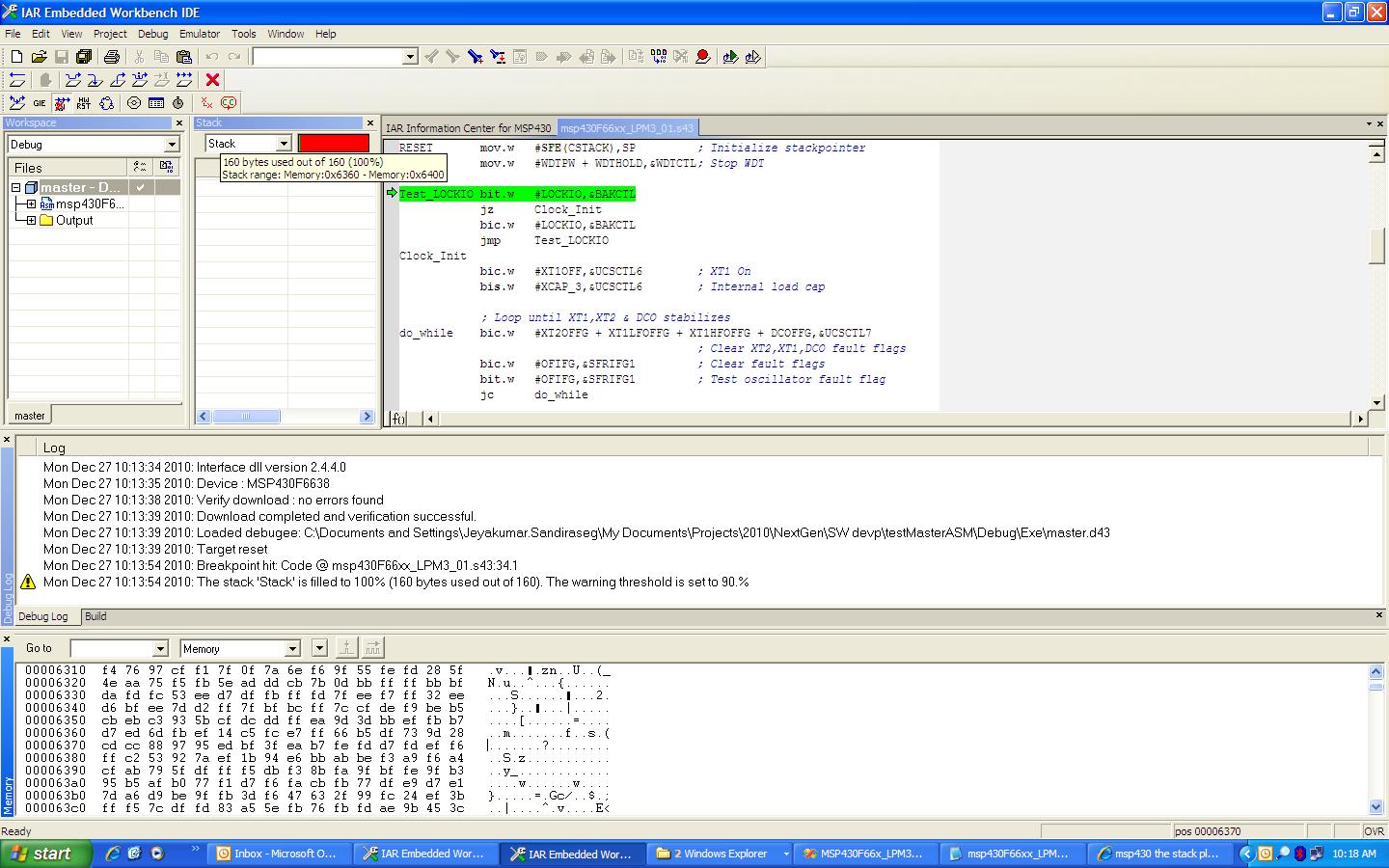Stop debugging with the red X
Image resolution: width=1389 pixels, height=868 pixels.
213,80
